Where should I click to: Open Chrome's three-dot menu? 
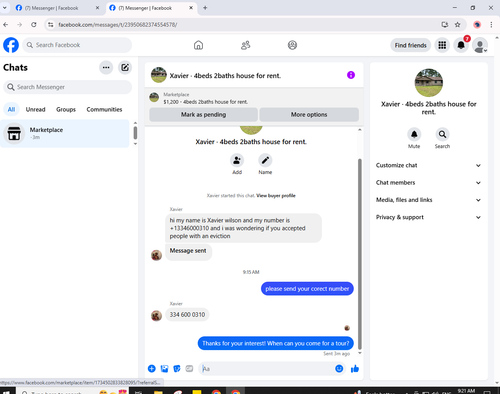pos(491,25)
